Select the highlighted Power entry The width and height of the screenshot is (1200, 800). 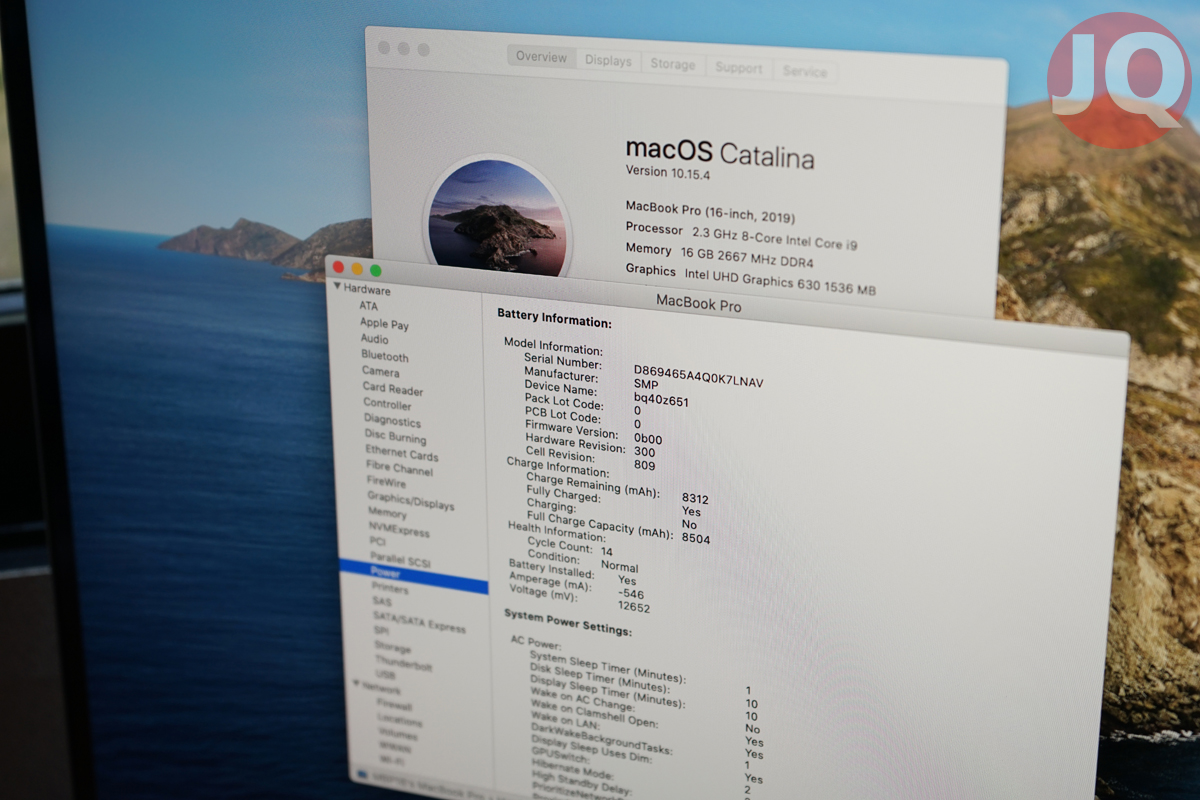click(x=414, y=576)
